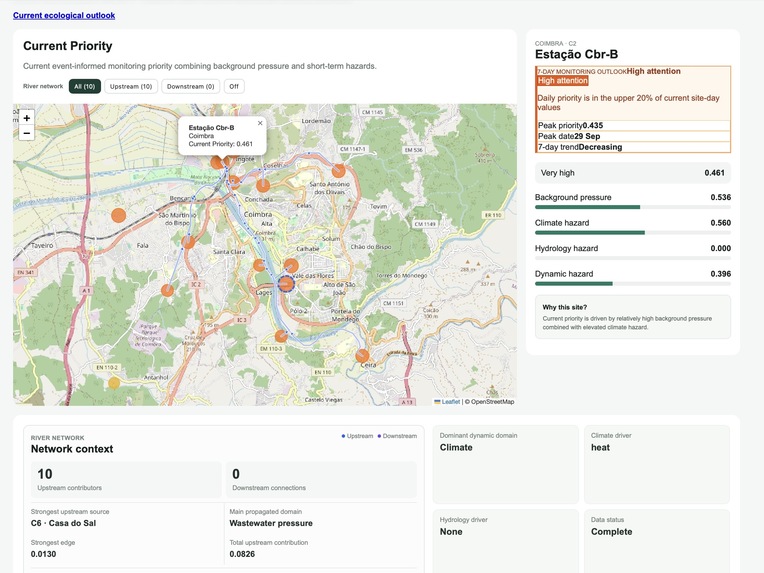Turn the river network overlay Off
This screenshot has height=573, width=764.
(x=234, y=86)
